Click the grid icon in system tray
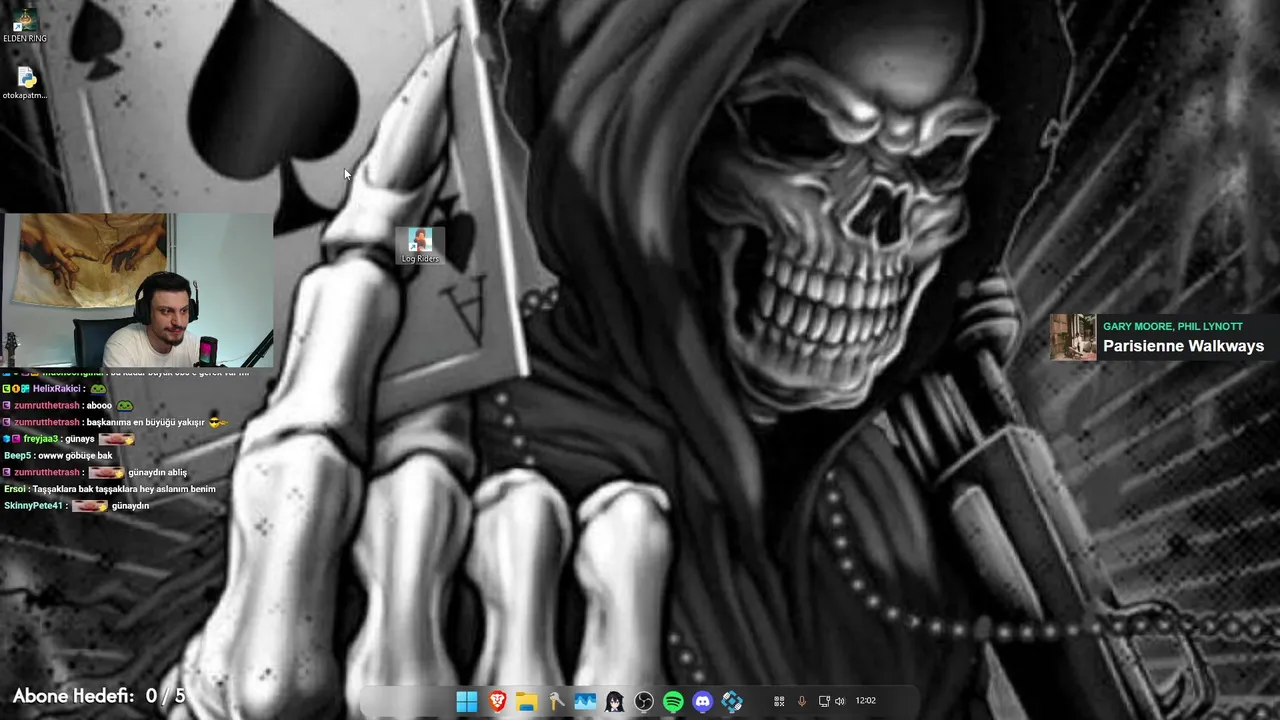 (779, 701)
